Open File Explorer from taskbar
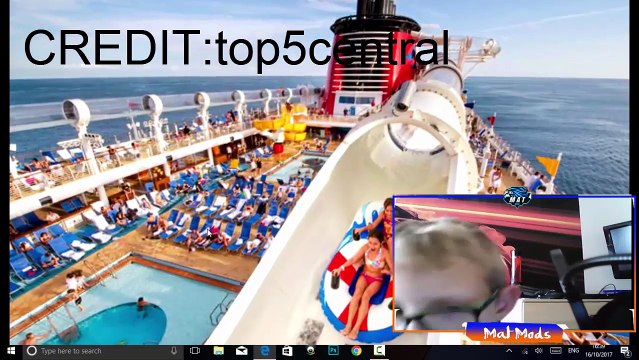Viewport: 639px width, 360px height. click(218, 351)
